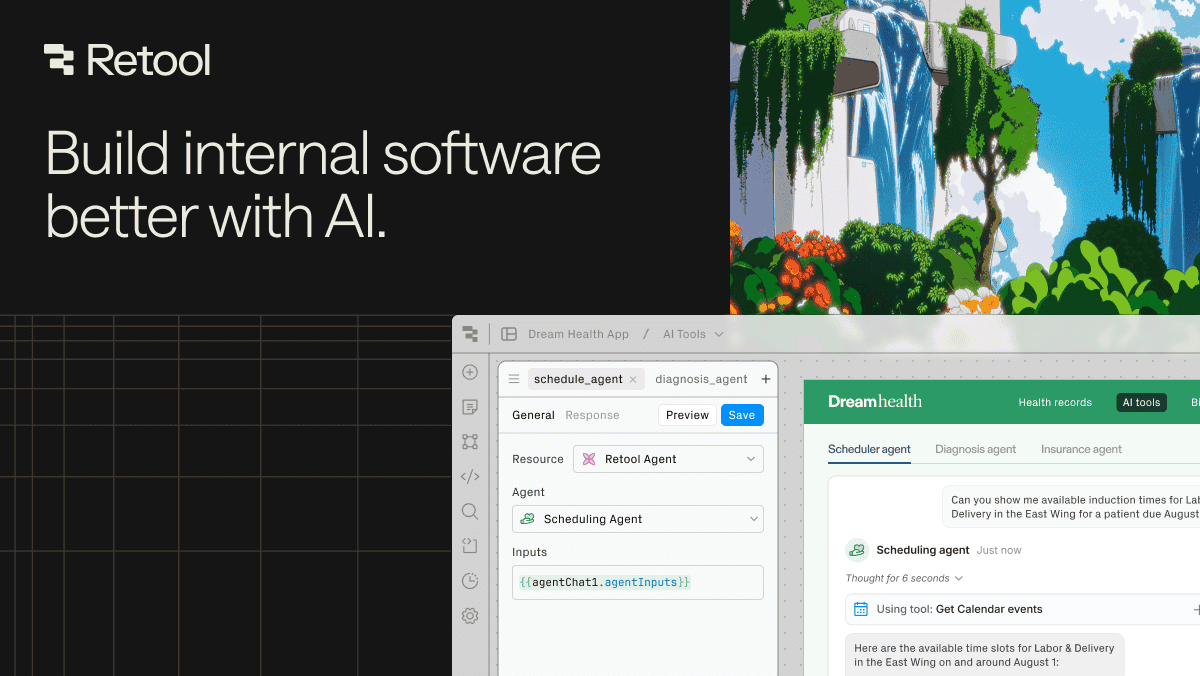
Task: Select the Diagnosis agent tab in Dream health
Action: coord(975,449)
